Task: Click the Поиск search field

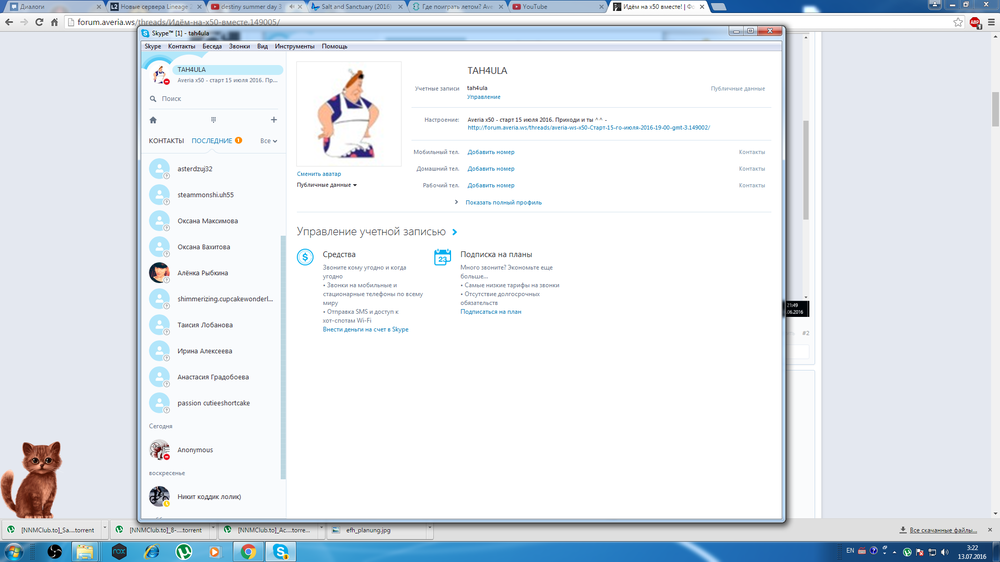Action: 215,99
